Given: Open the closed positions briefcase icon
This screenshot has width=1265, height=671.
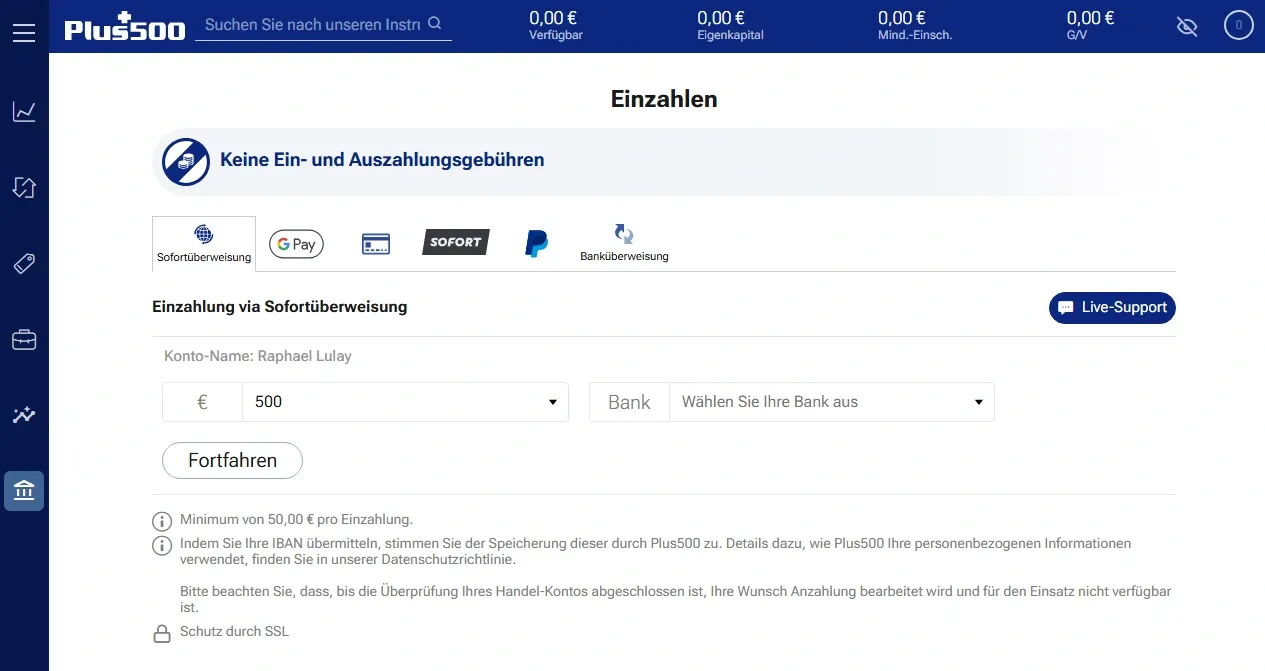Looking at the screenshot, I should pyautogui.click(x=24, y=340).
